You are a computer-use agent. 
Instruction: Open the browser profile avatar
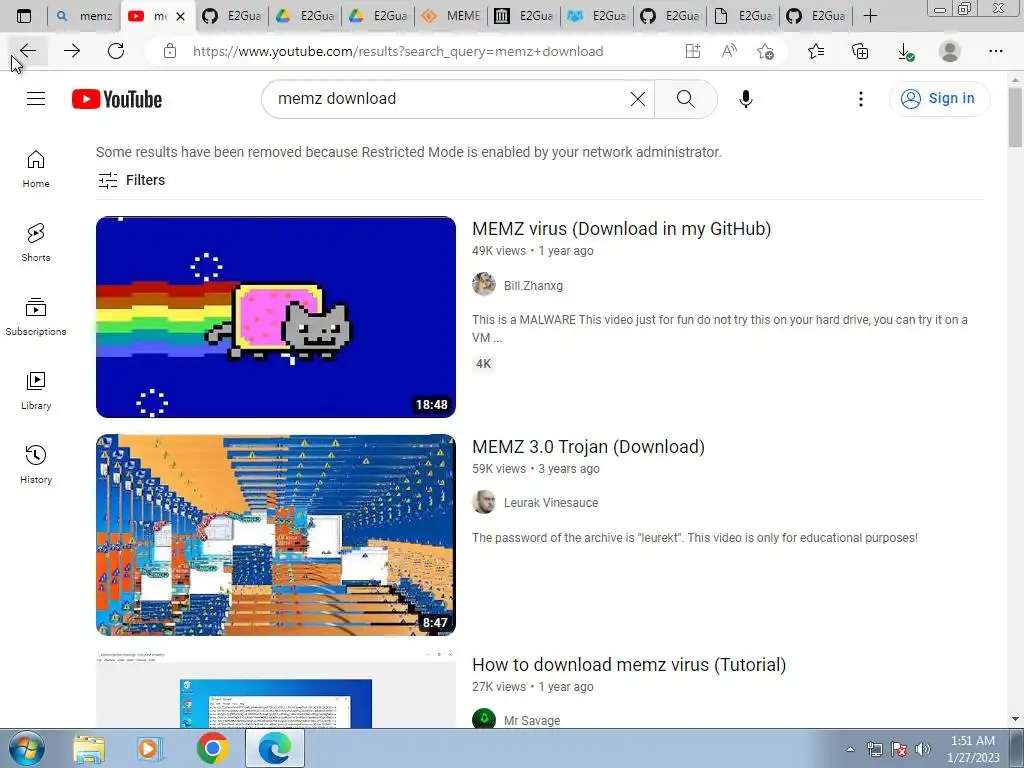(950, 51)
